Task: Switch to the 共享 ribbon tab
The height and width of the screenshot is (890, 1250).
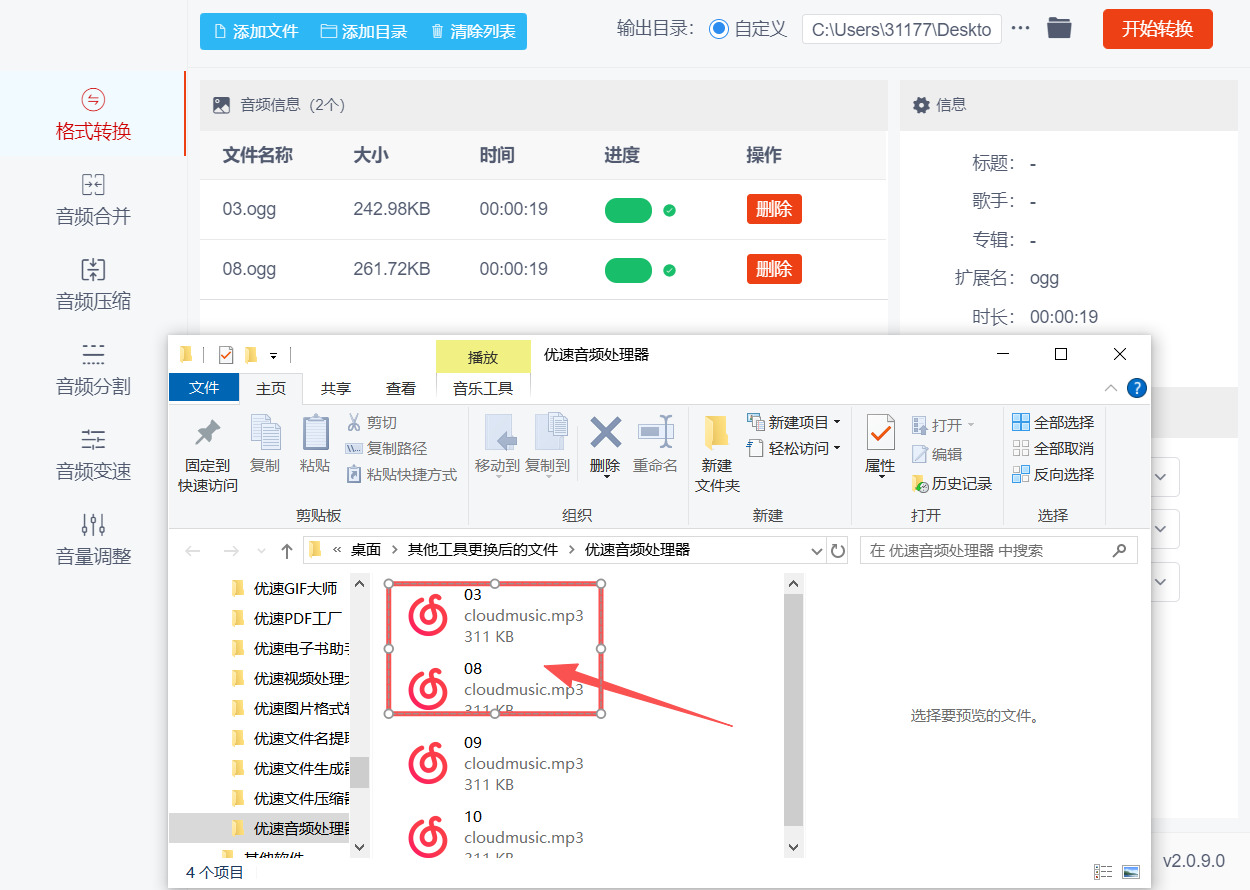Action: [x=336, y=388]
